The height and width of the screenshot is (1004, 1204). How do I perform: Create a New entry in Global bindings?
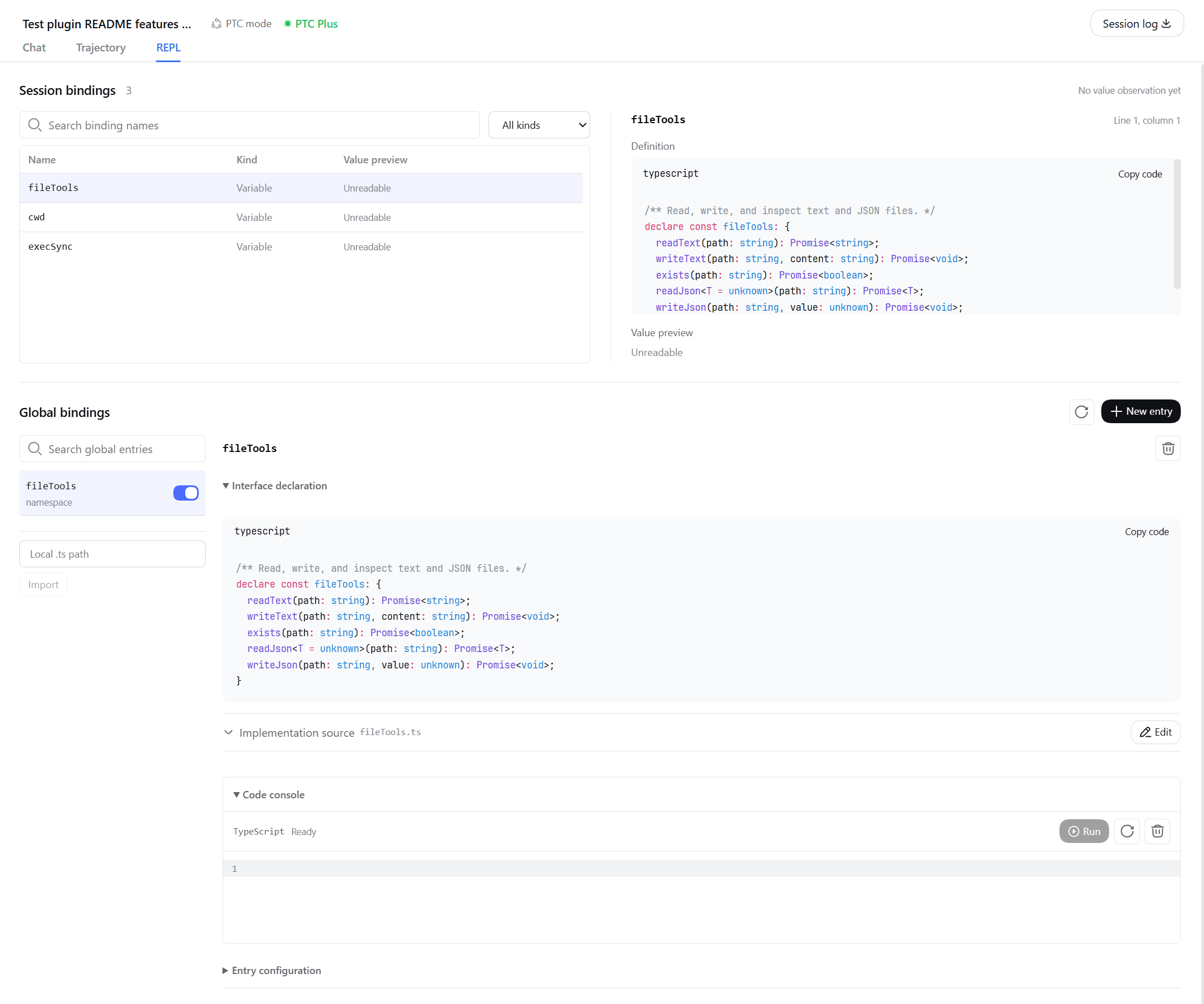1140,411
